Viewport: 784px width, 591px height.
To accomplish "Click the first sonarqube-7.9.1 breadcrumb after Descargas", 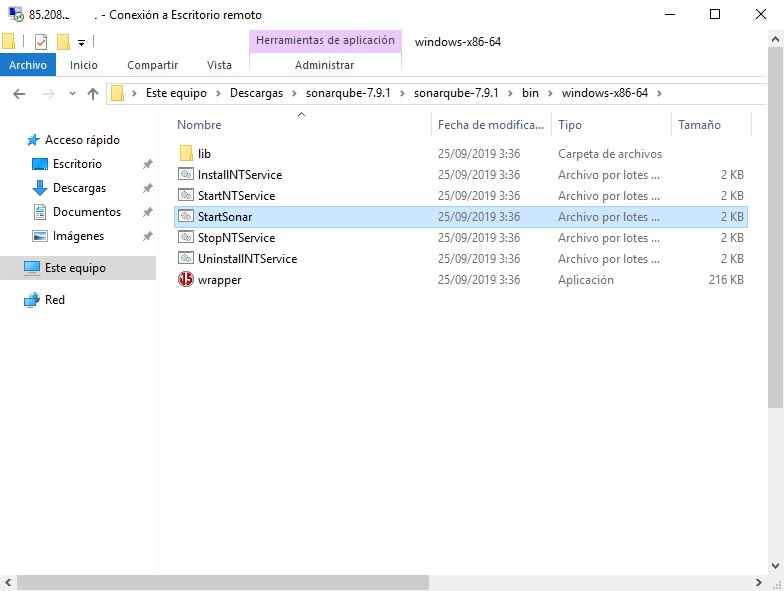I will pos(348,94).
